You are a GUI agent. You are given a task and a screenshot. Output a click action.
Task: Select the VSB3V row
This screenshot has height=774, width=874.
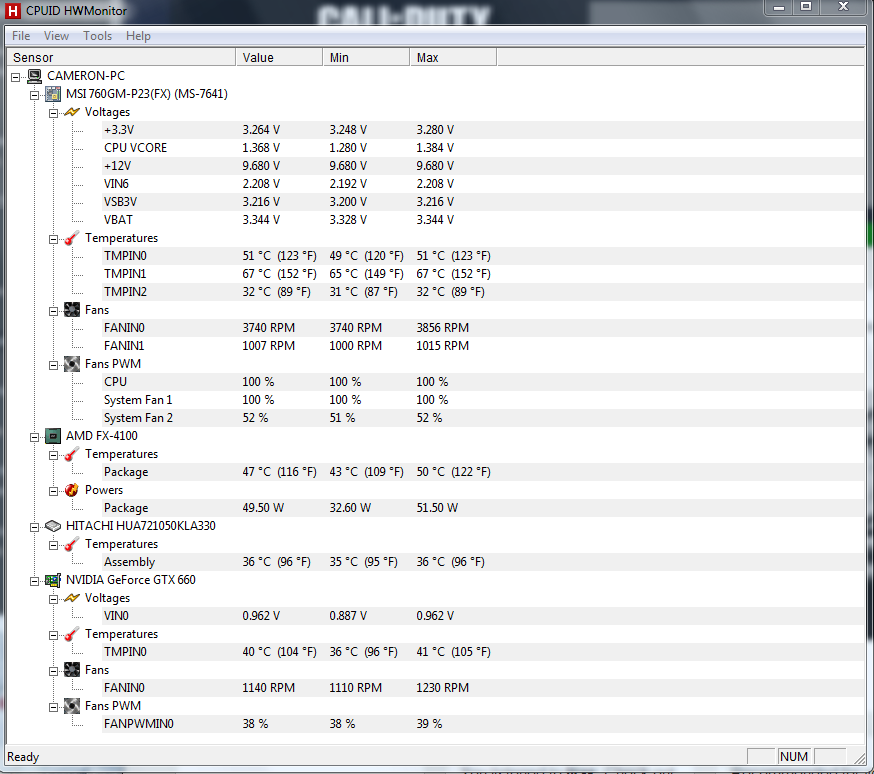point(483,202)
